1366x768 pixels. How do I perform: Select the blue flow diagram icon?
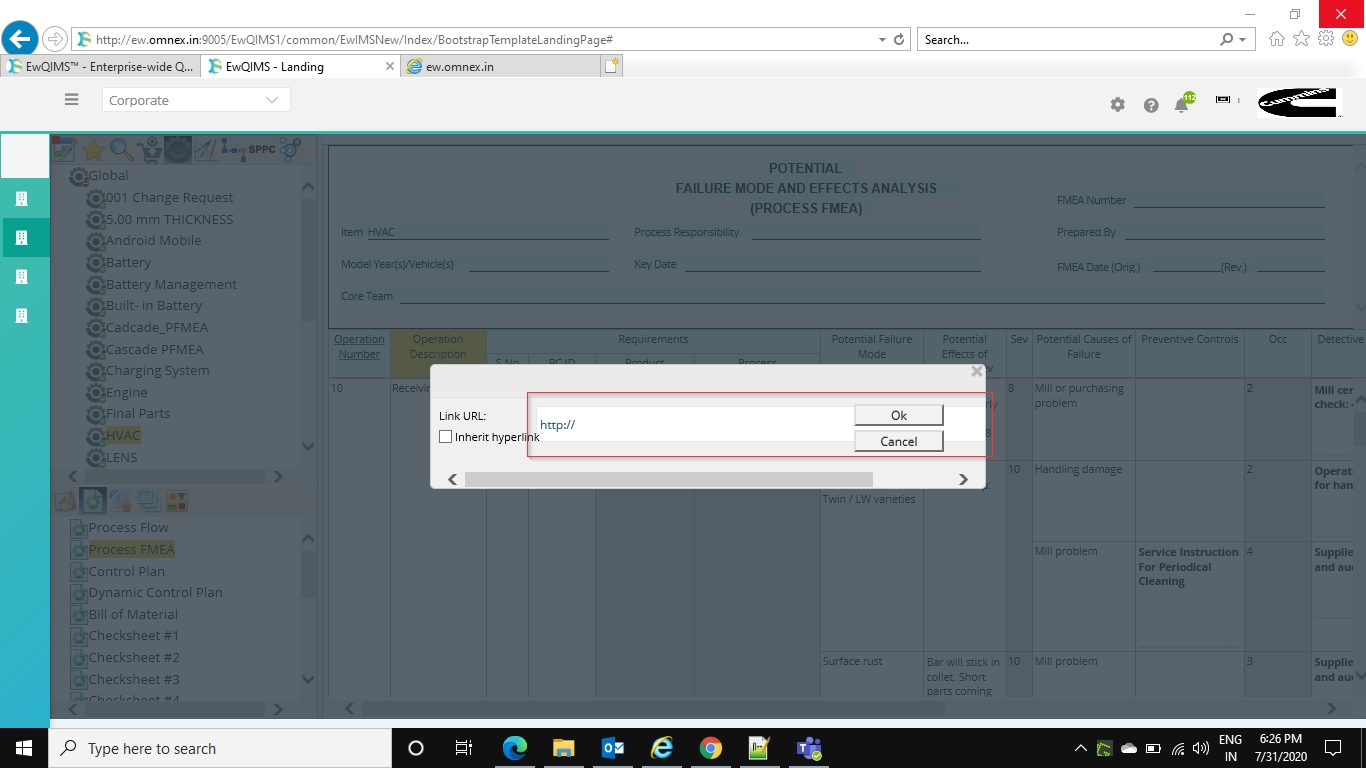coord(233,150)
